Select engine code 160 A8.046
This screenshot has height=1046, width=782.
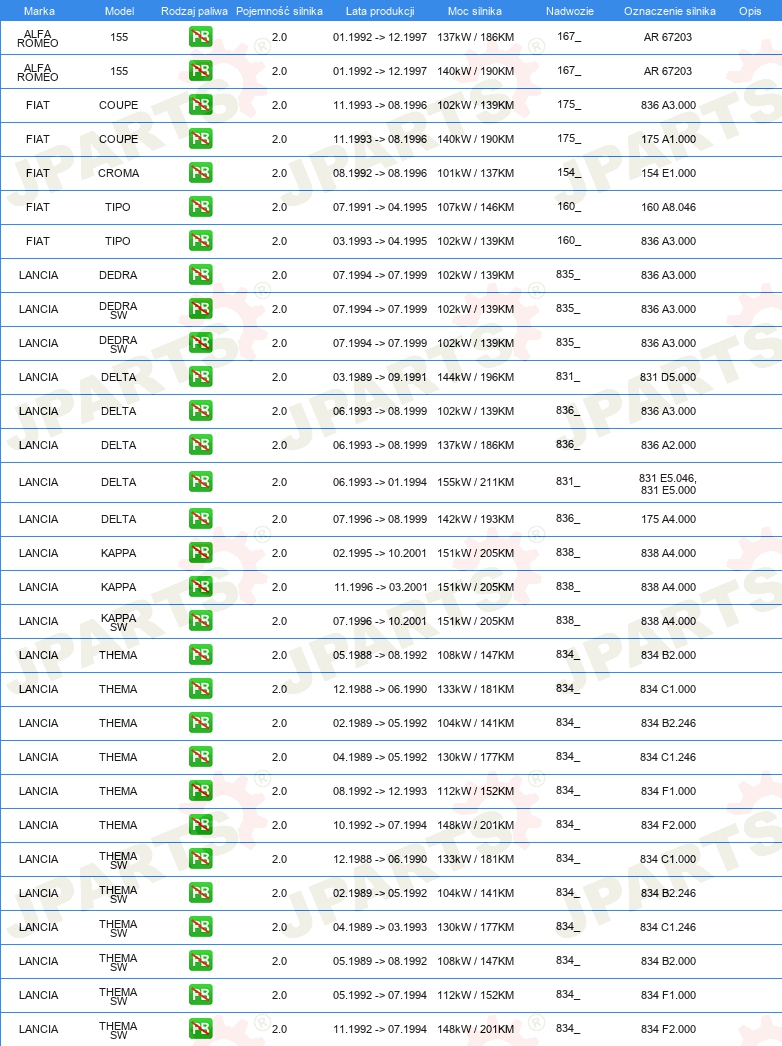click(x=668, y=207)
